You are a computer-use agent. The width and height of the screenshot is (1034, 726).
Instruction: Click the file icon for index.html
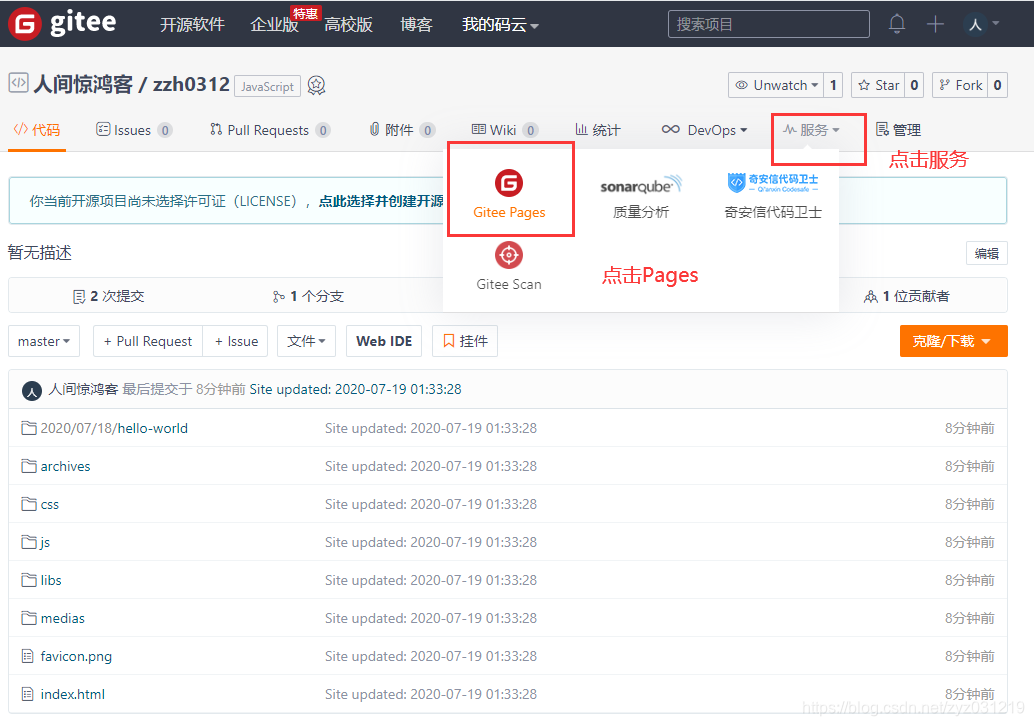click(x=27, y=694)
